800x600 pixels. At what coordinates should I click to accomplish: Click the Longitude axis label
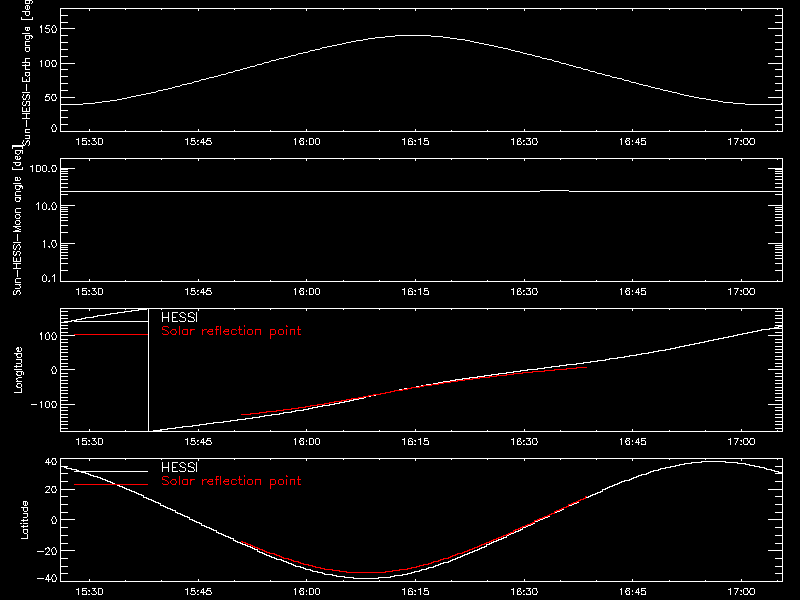point(18,370)
